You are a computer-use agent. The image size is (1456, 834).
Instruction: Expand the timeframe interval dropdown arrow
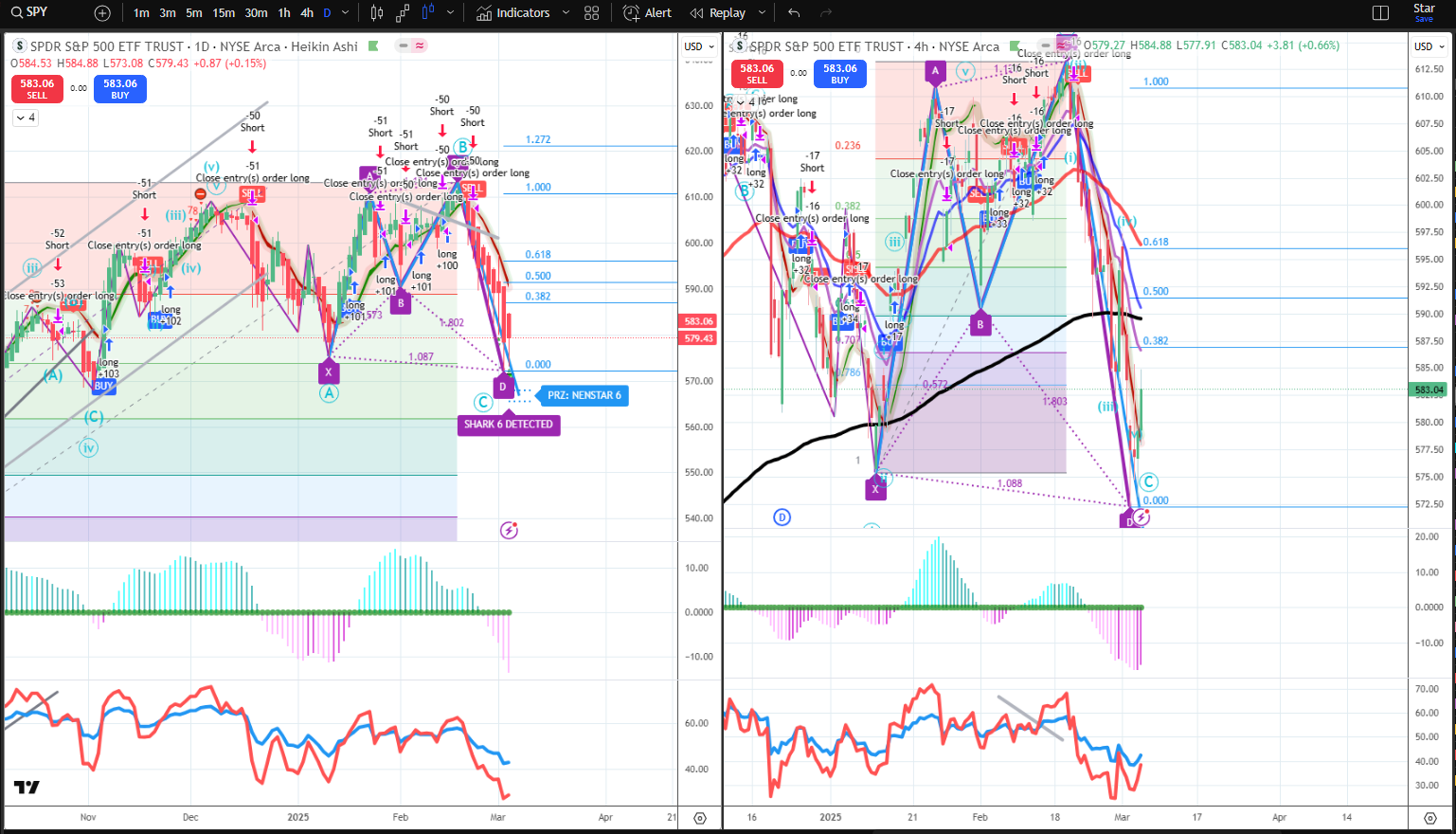[x=345, y=13]
